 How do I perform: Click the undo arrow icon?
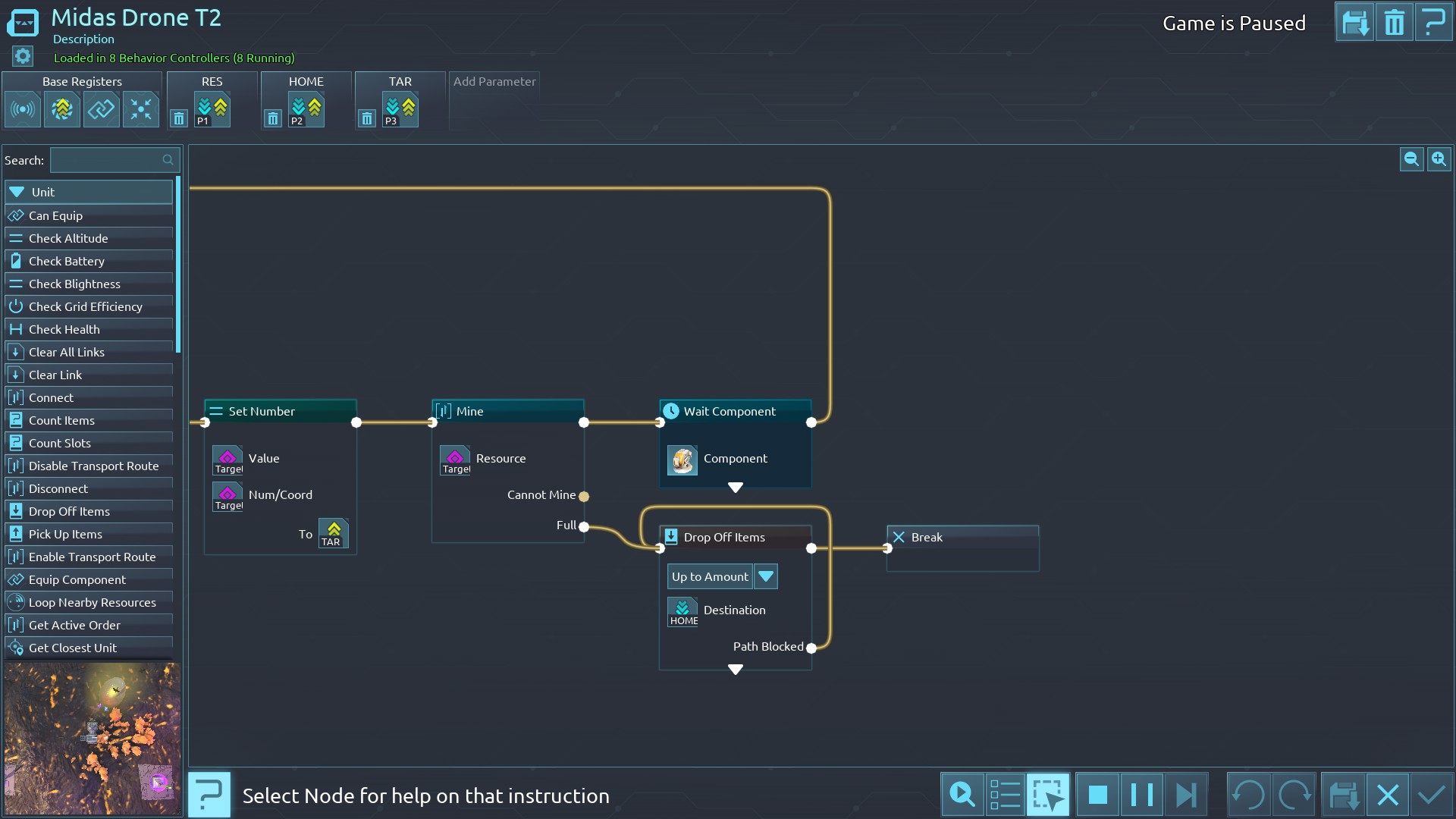pyautogui.click(x=1248, y=795)
